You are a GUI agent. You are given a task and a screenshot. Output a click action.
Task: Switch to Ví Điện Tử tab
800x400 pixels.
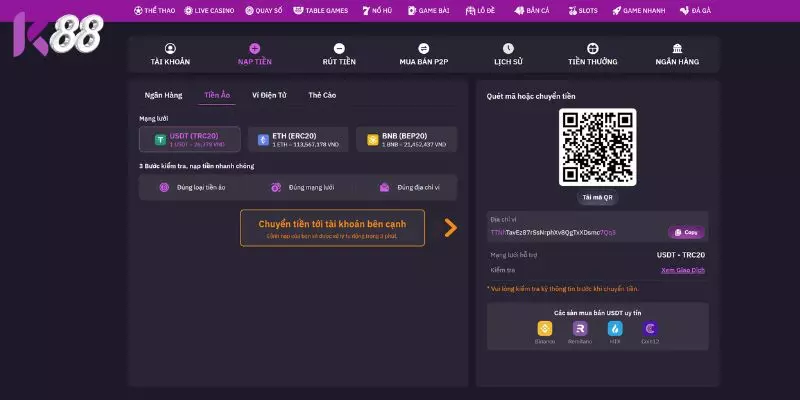click(269, 95)
